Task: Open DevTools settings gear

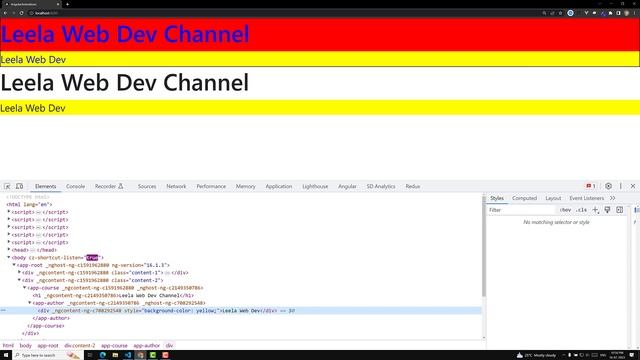Action: pos(608,186)
